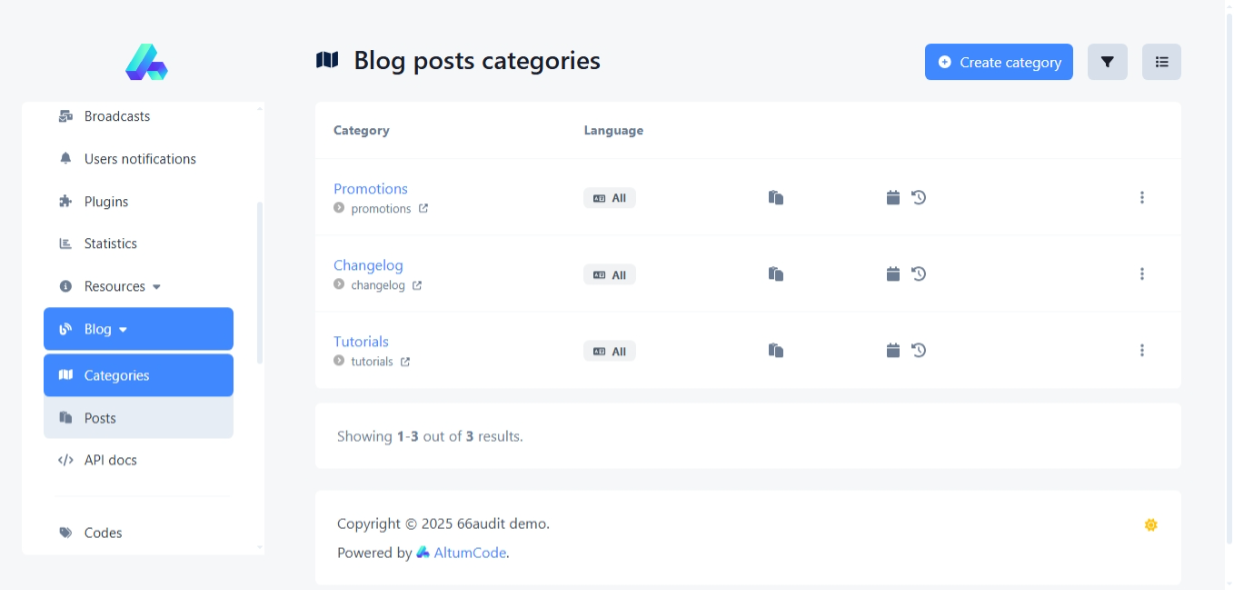The image size is (1234, 590).
Task: Click the sidebar vertical scrollbar
Action: pyautogui.click(x=260, y=280)
